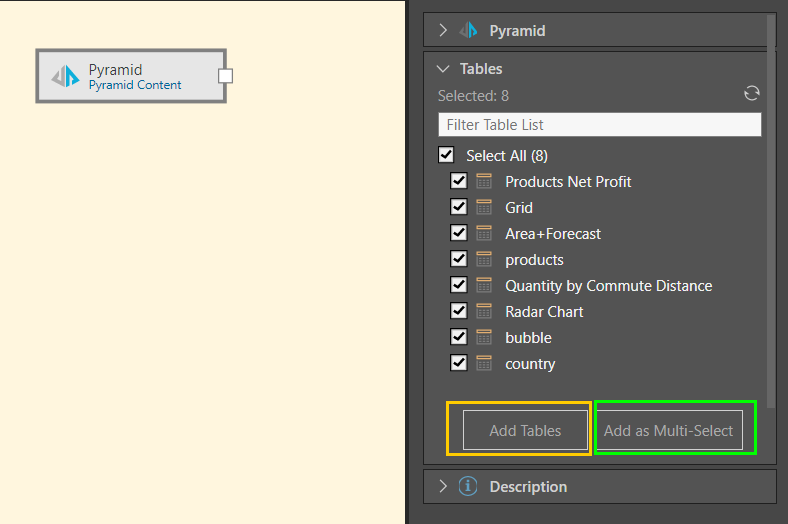
Task: Select Quantity by Commute Distance table
Action: [x=459, y=286]
